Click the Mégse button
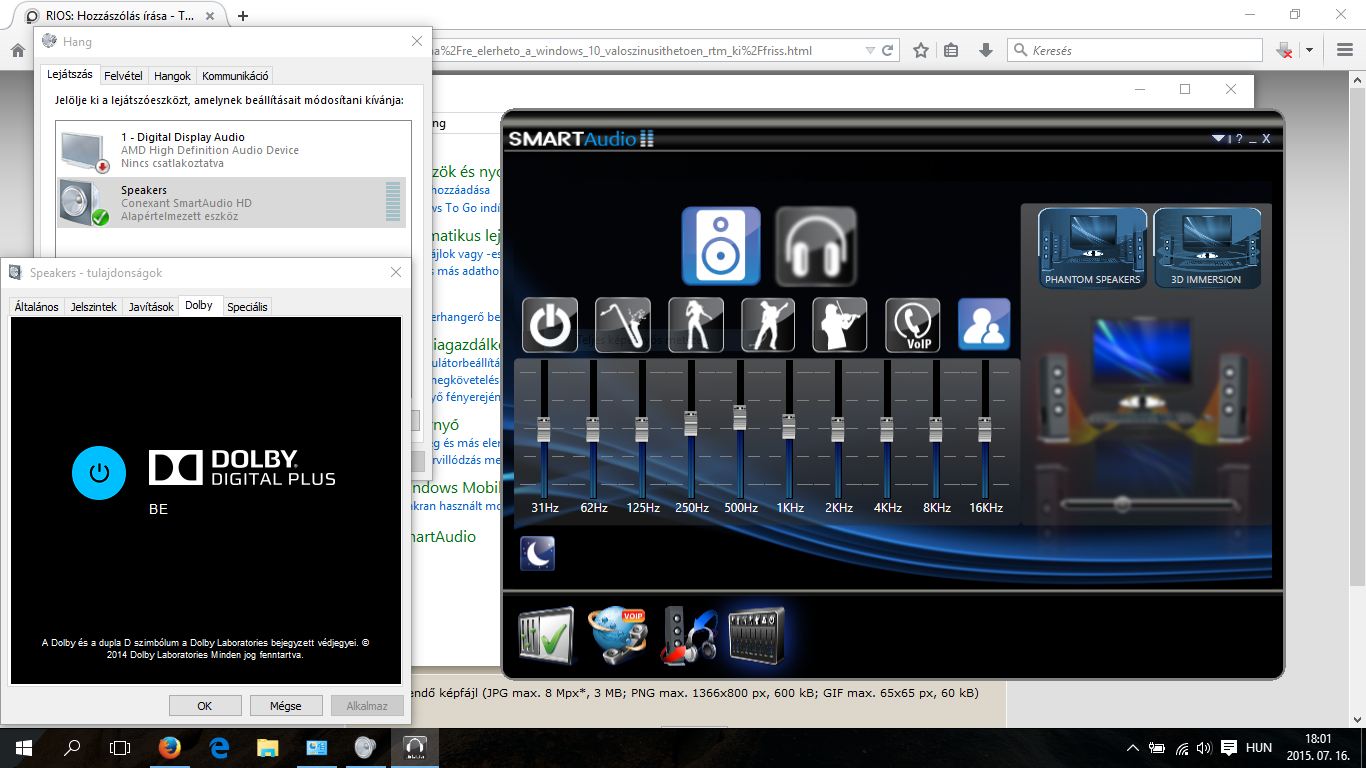The width and height of the screenshot is (1366, 768). [x=286, y=705]
